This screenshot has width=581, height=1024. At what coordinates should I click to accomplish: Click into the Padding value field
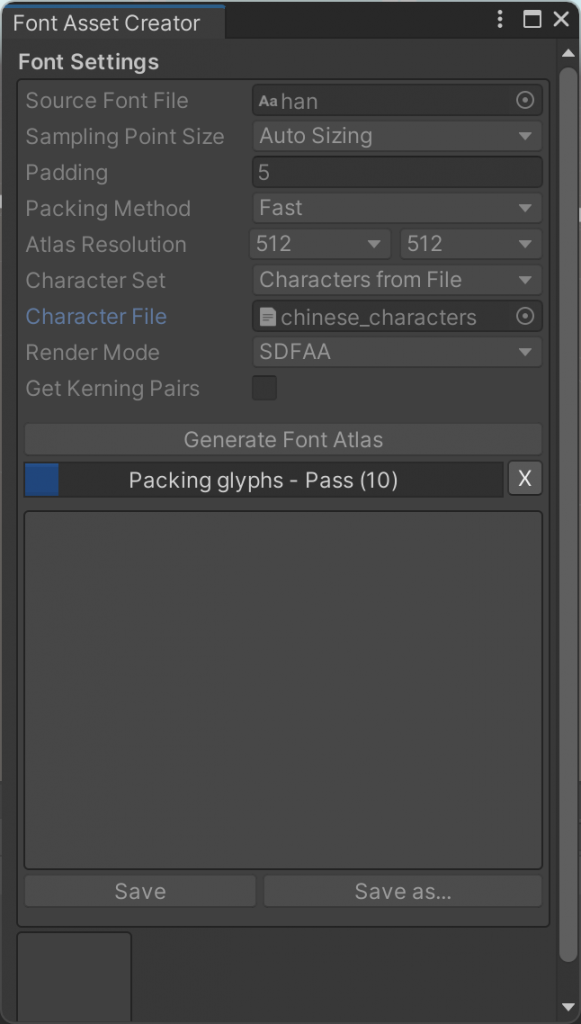[x=397, y=172]
